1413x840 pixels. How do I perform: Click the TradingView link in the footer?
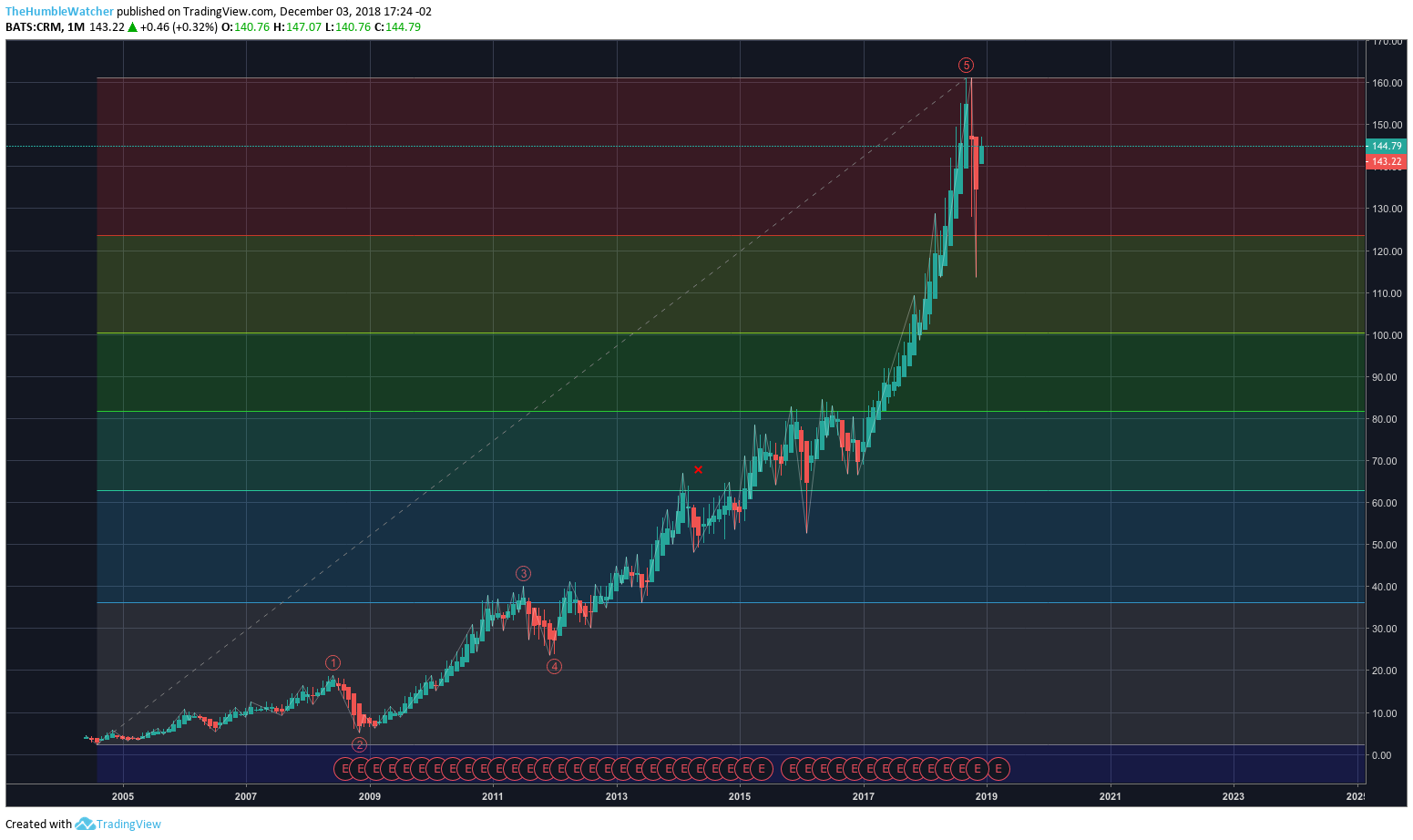[x=128, y=824]
